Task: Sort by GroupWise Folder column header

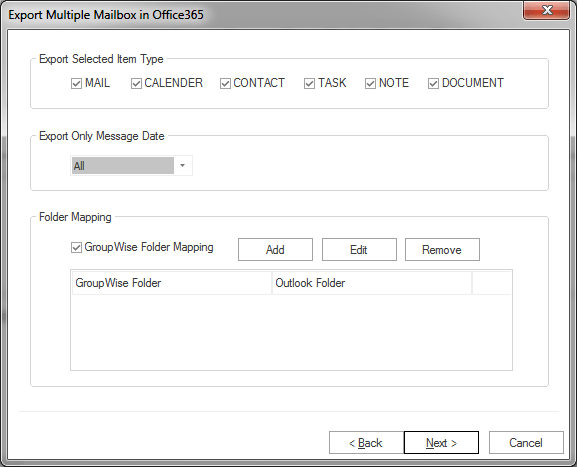Action: click(172, 283)
